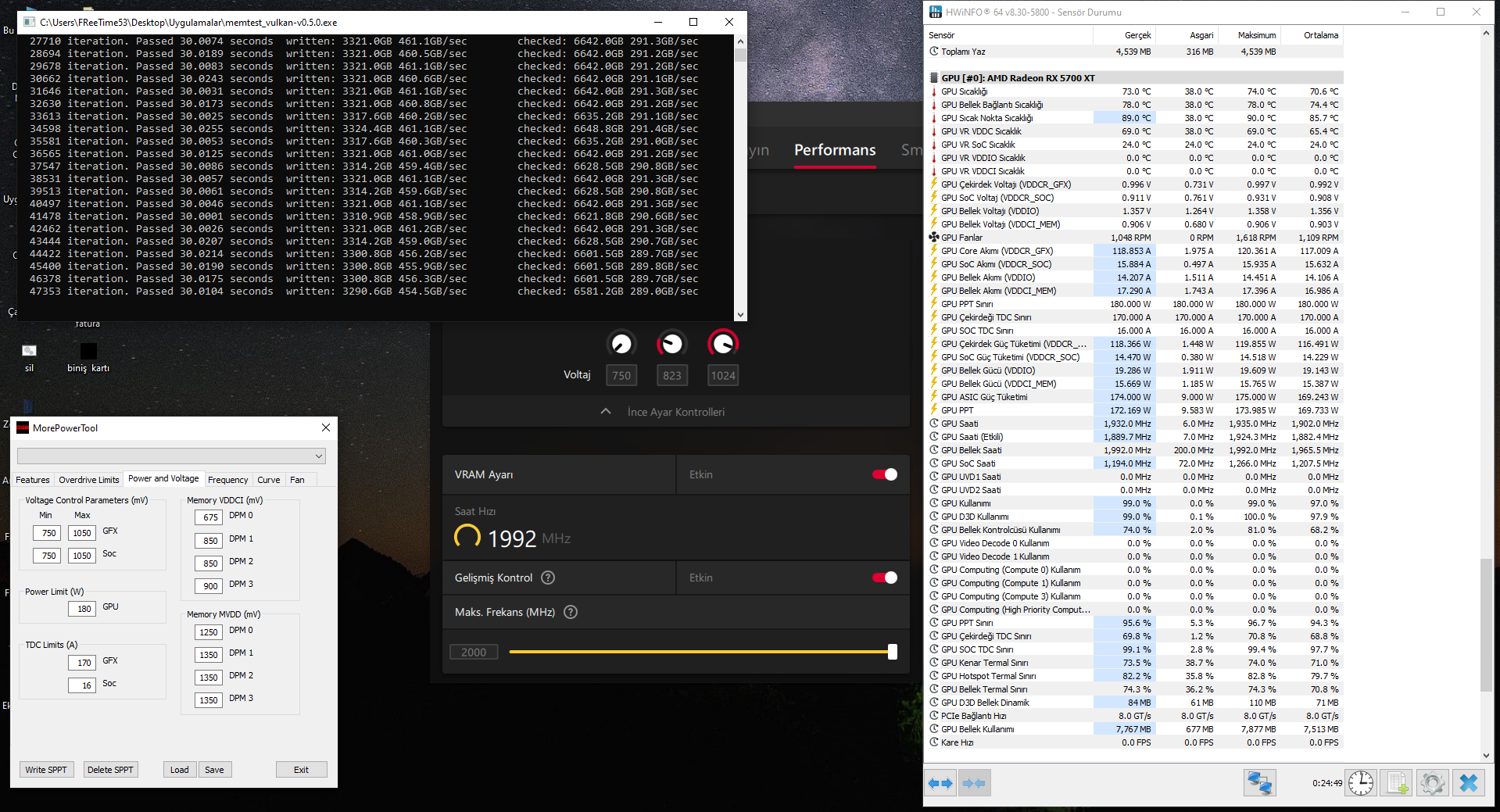
Task: Switch to the Overdrive Limits tab
Action: pyautogui.click(x=89, y=480)
